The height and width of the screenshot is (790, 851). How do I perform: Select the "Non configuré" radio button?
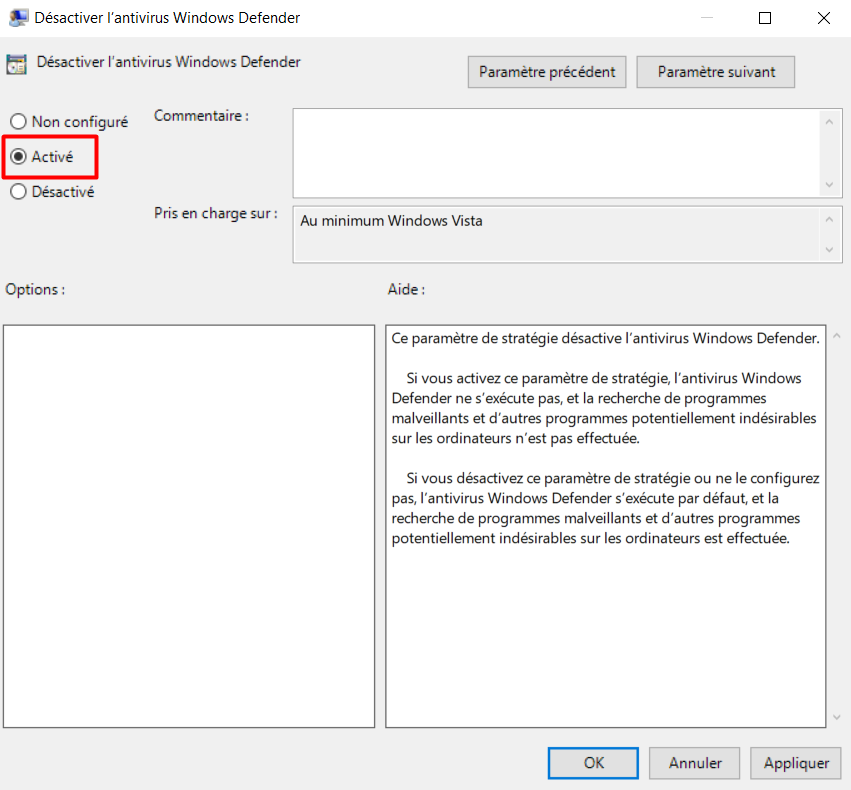tap(18, 121)
